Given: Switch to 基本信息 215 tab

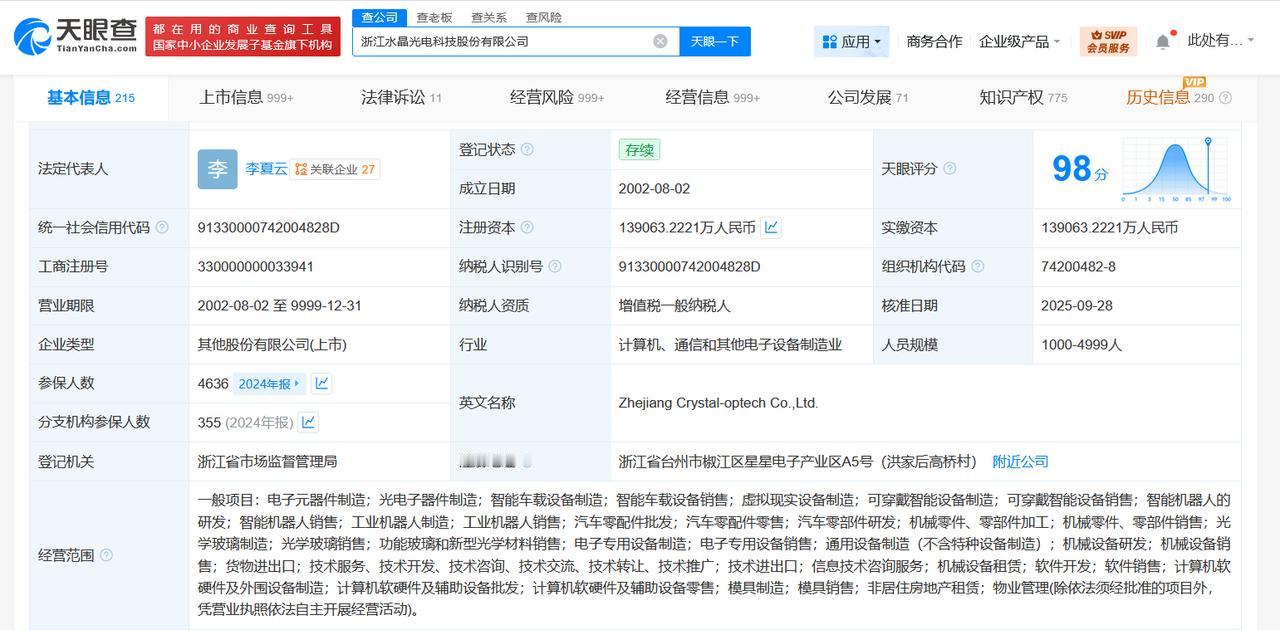Looking at the screenshot, I should [90, 97].
